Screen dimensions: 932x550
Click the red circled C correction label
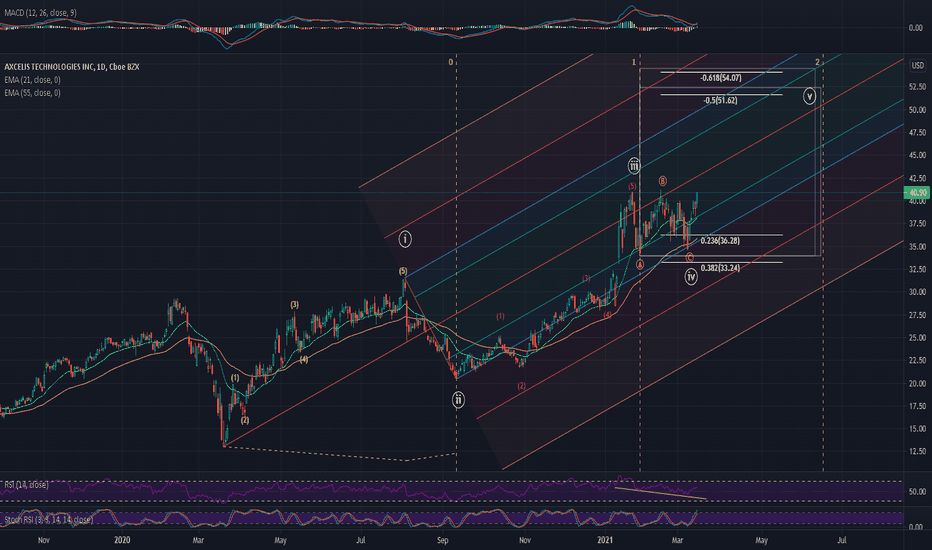coord(689,257)
